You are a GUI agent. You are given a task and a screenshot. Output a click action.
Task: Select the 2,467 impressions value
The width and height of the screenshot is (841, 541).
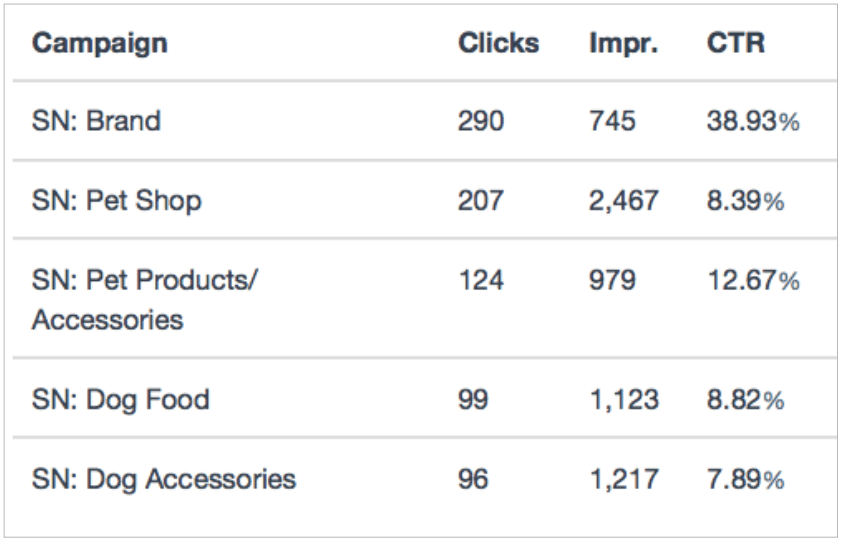coord(623,202)
